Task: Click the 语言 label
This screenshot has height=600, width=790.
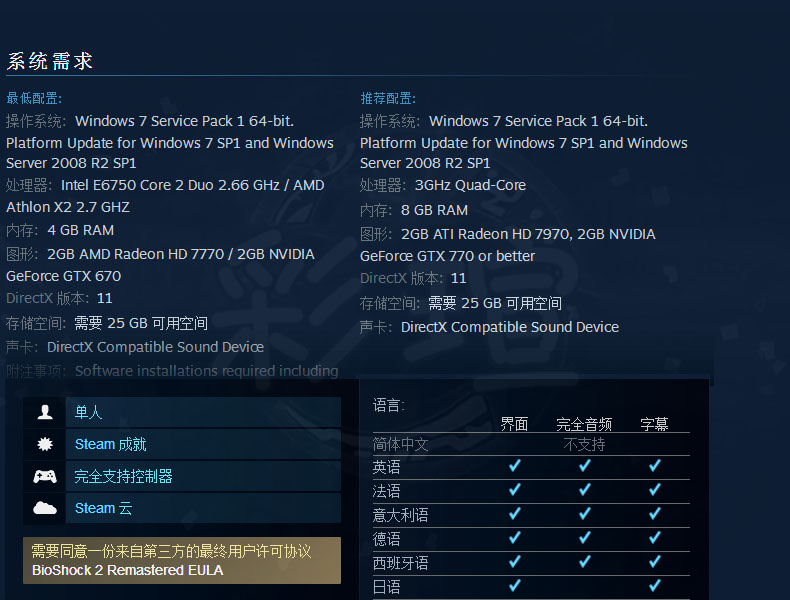Action: tap(388, 405)
